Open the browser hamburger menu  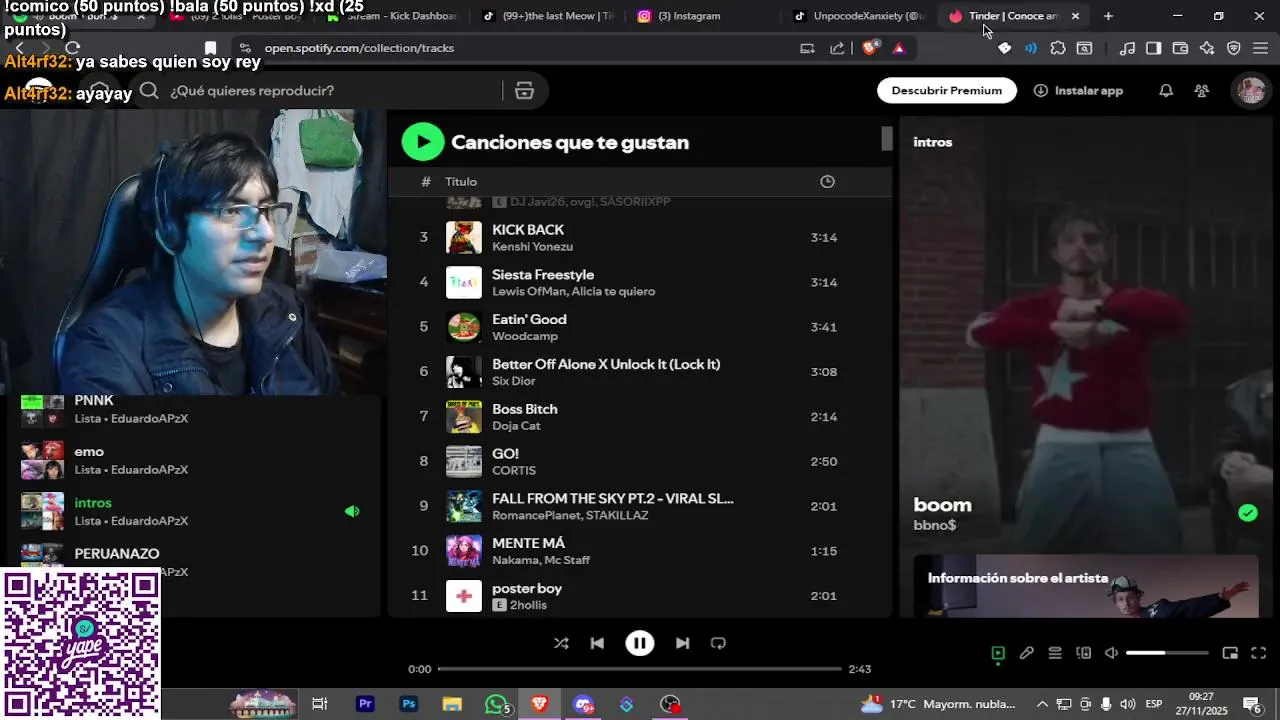[x=1260, y=48]
